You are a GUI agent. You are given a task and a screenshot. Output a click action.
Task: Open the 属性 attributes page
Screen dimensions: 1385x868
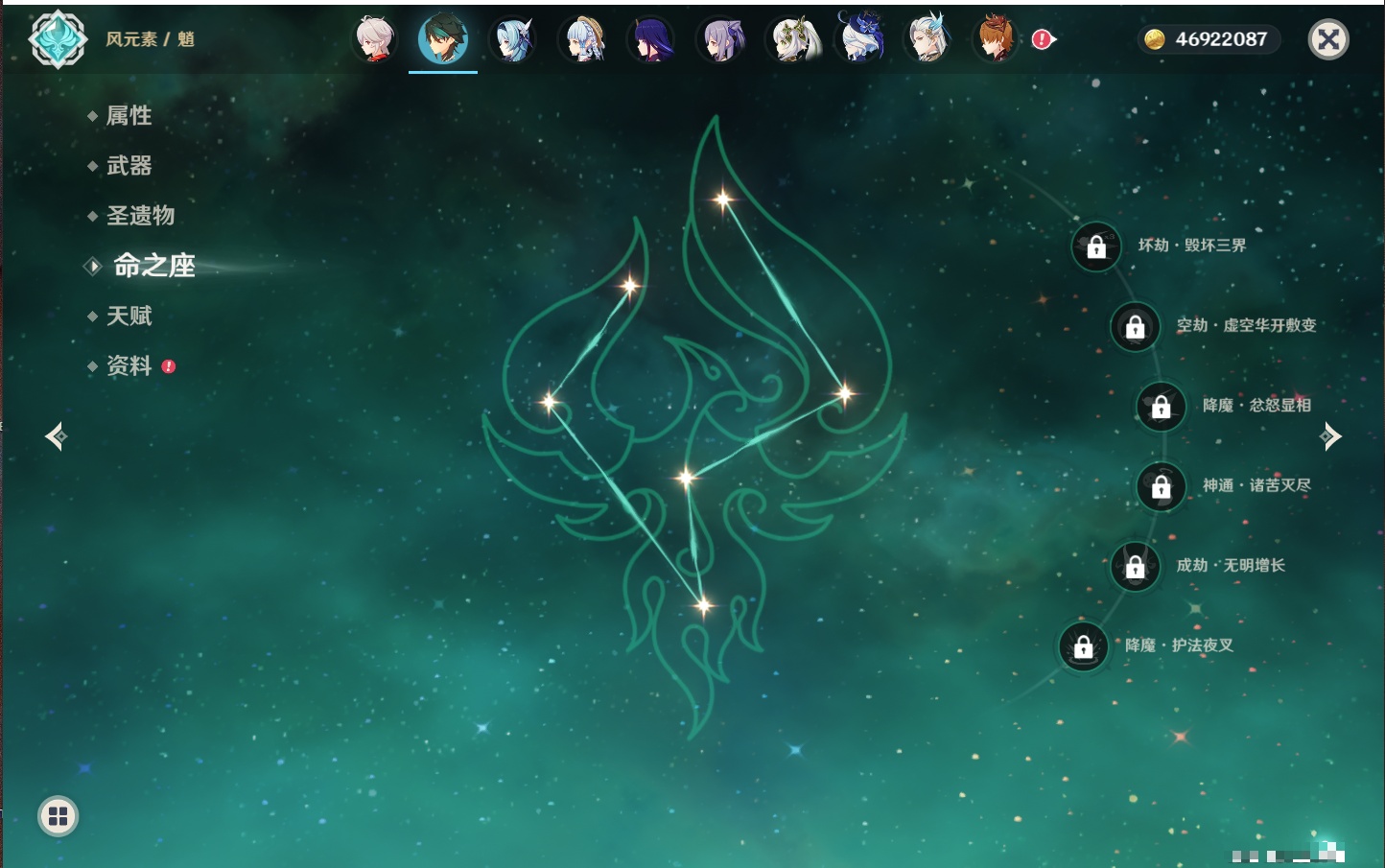point(129,116)
